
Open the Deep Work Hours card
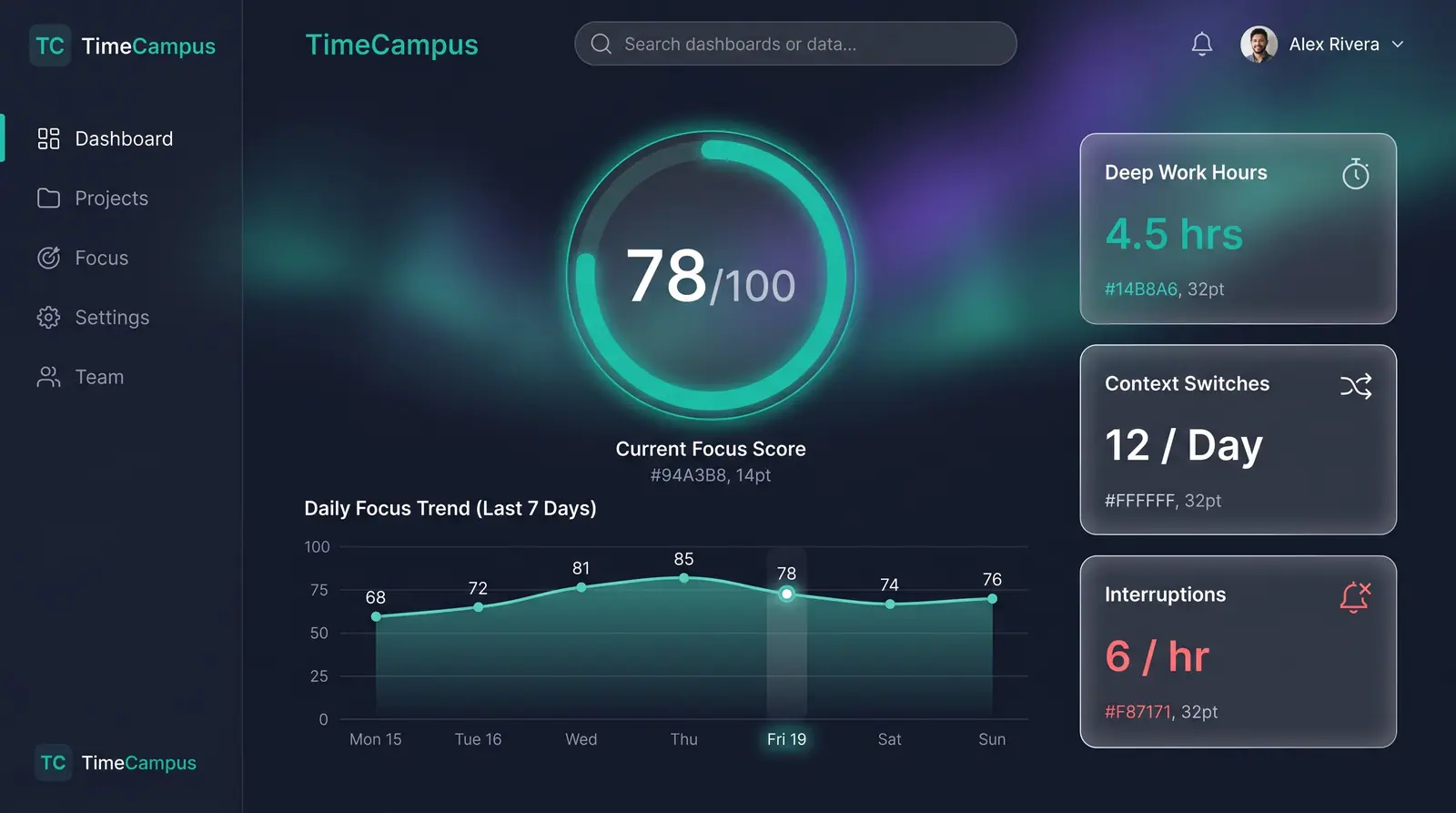1238,229
